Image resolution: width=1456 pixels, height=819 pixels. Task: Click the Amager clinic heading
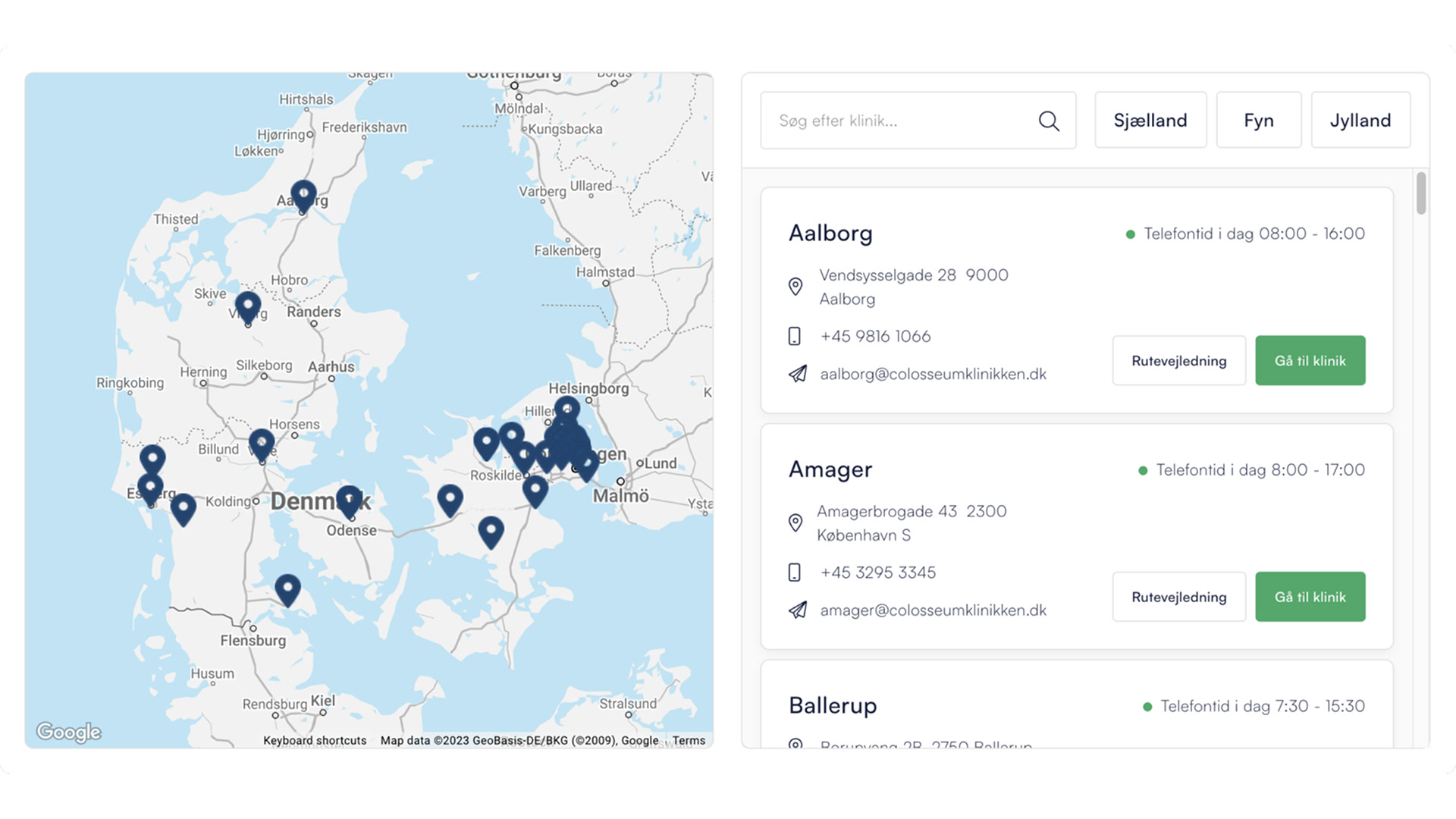pyautogui.click(x=830, y=470)
